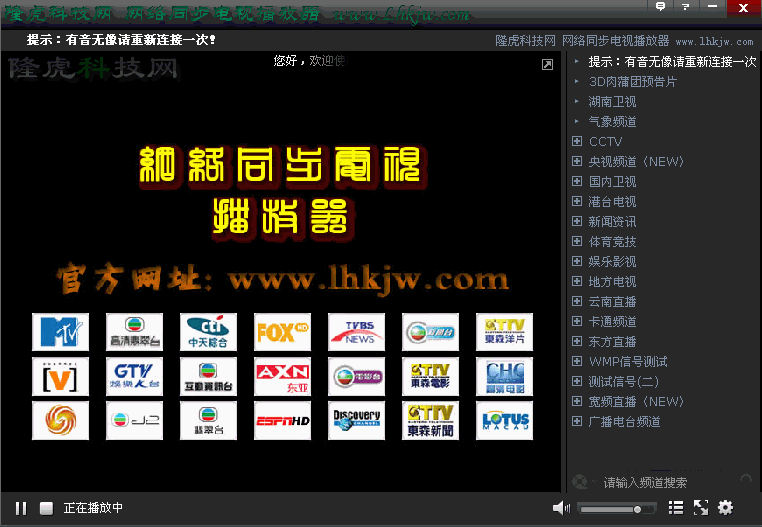Screen dimensions: 762x527
Task: Click the ETTV 東森洋片 channel logo
Action: (504, 332)
